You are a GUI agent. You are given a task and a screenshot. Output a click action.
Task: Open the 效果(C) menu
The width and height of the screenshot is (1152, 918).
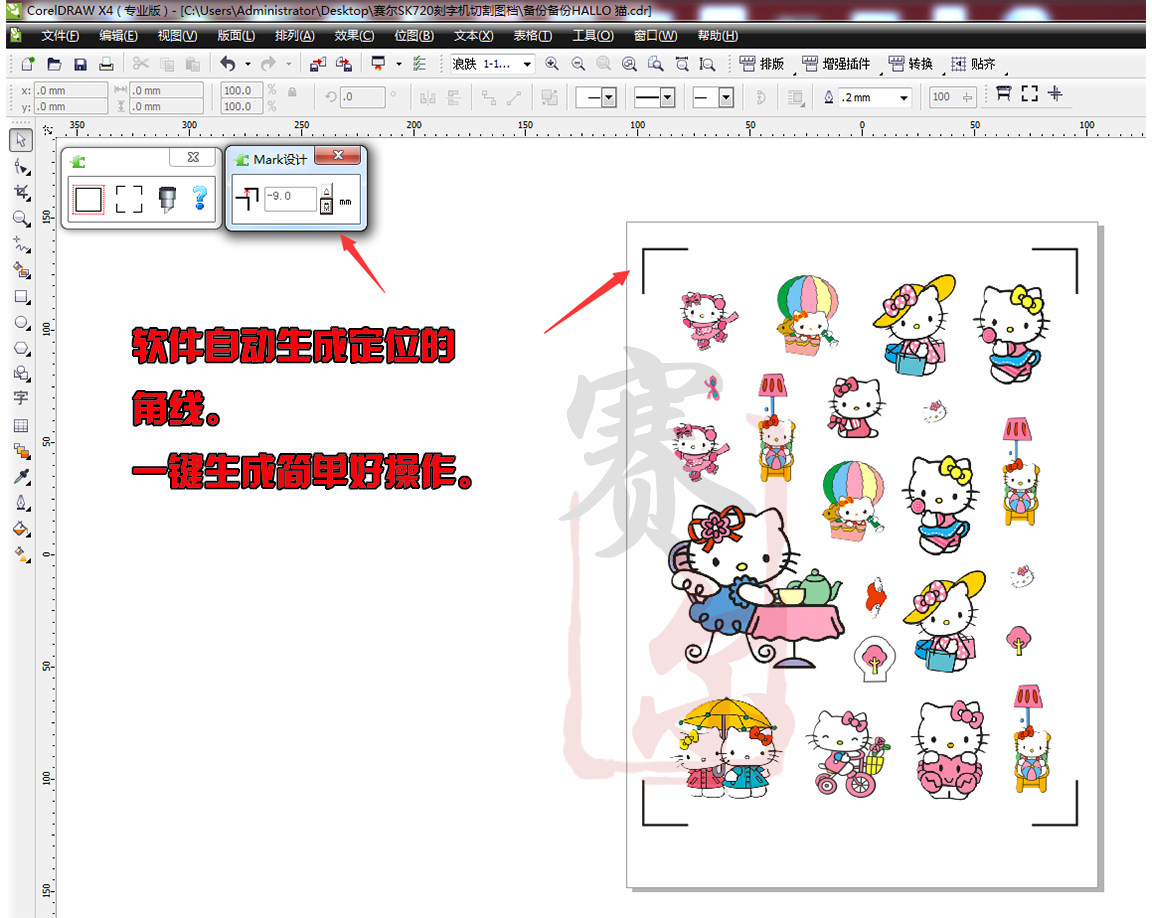[354, 35]
